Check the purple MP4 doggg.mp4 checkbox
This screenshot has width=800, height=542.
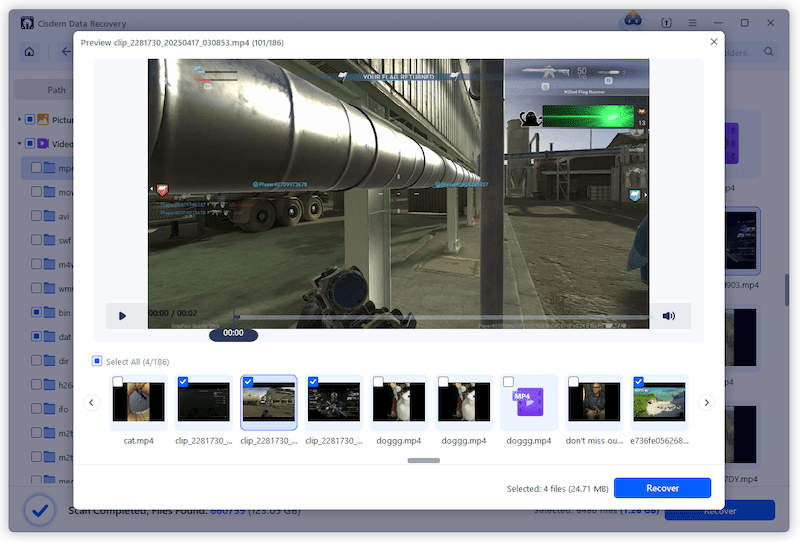[x=508, y=382]
